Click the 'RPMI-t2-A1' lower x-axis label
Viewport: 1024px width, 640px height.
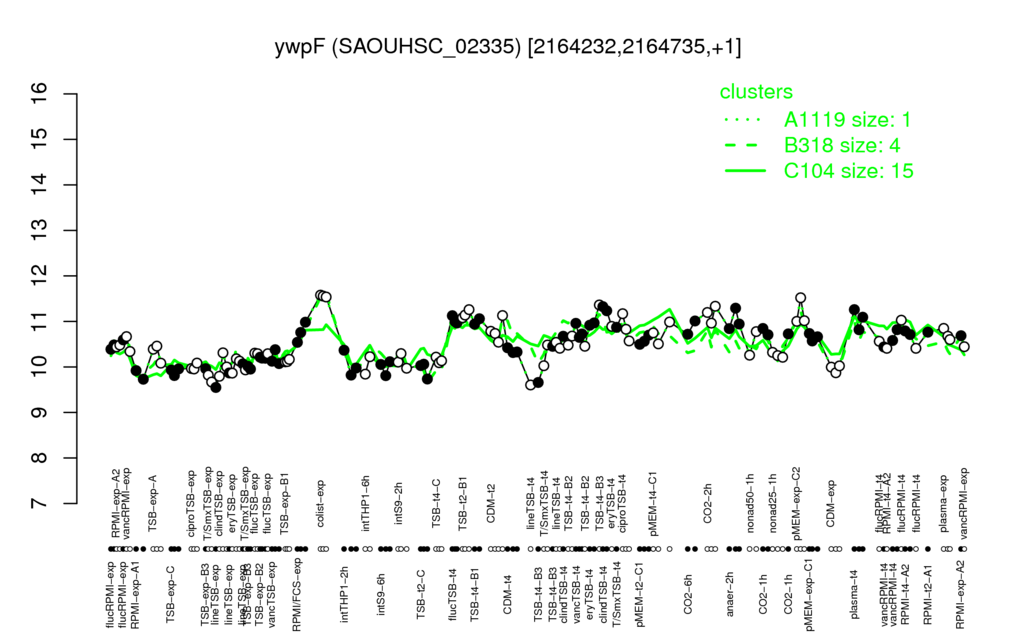[927, 594]
